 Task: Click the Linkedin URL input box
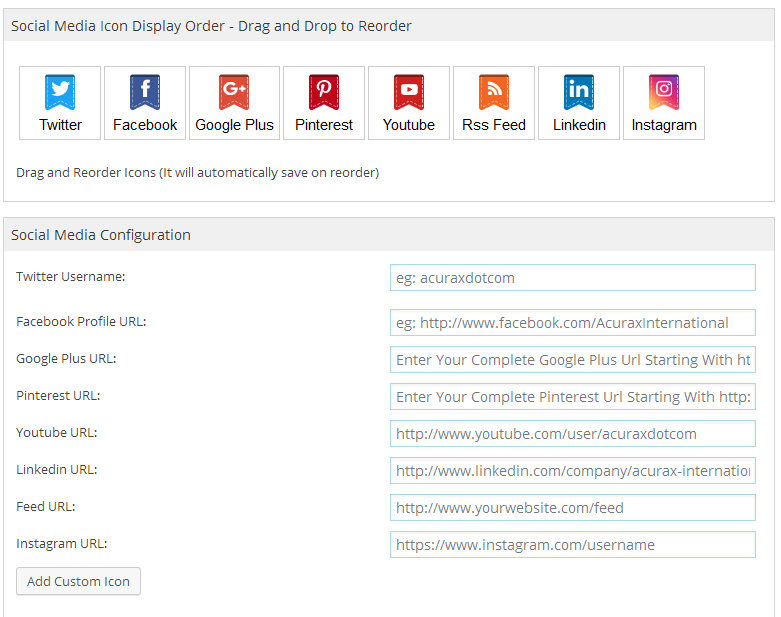coord(572,471)
